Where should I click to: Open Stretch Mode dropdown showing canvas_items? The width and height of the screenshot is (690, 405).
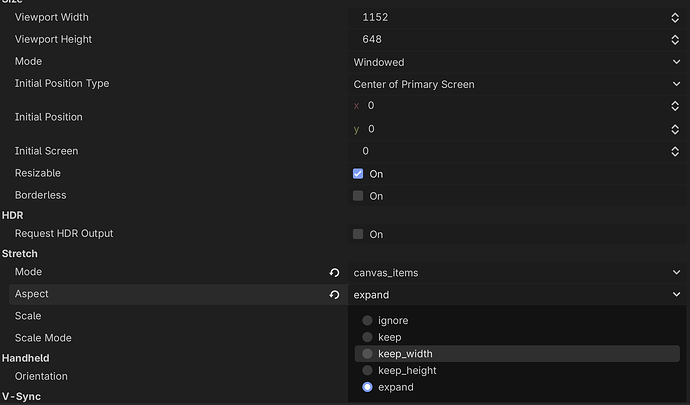pyautogui.click(x=517, y=272)
